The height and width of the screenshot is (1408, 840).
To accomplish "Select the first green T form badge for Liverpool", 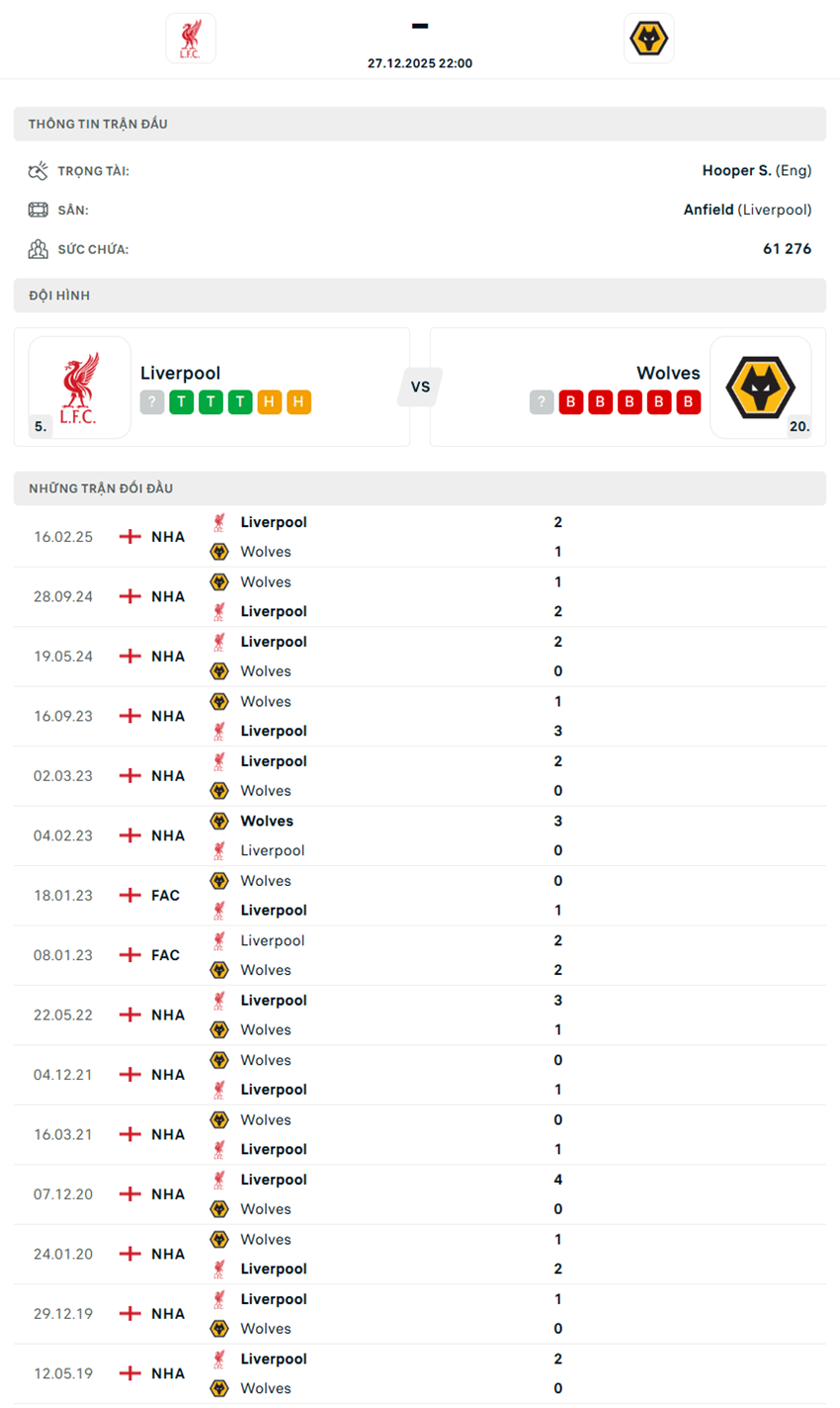I will tap(180, 402).
